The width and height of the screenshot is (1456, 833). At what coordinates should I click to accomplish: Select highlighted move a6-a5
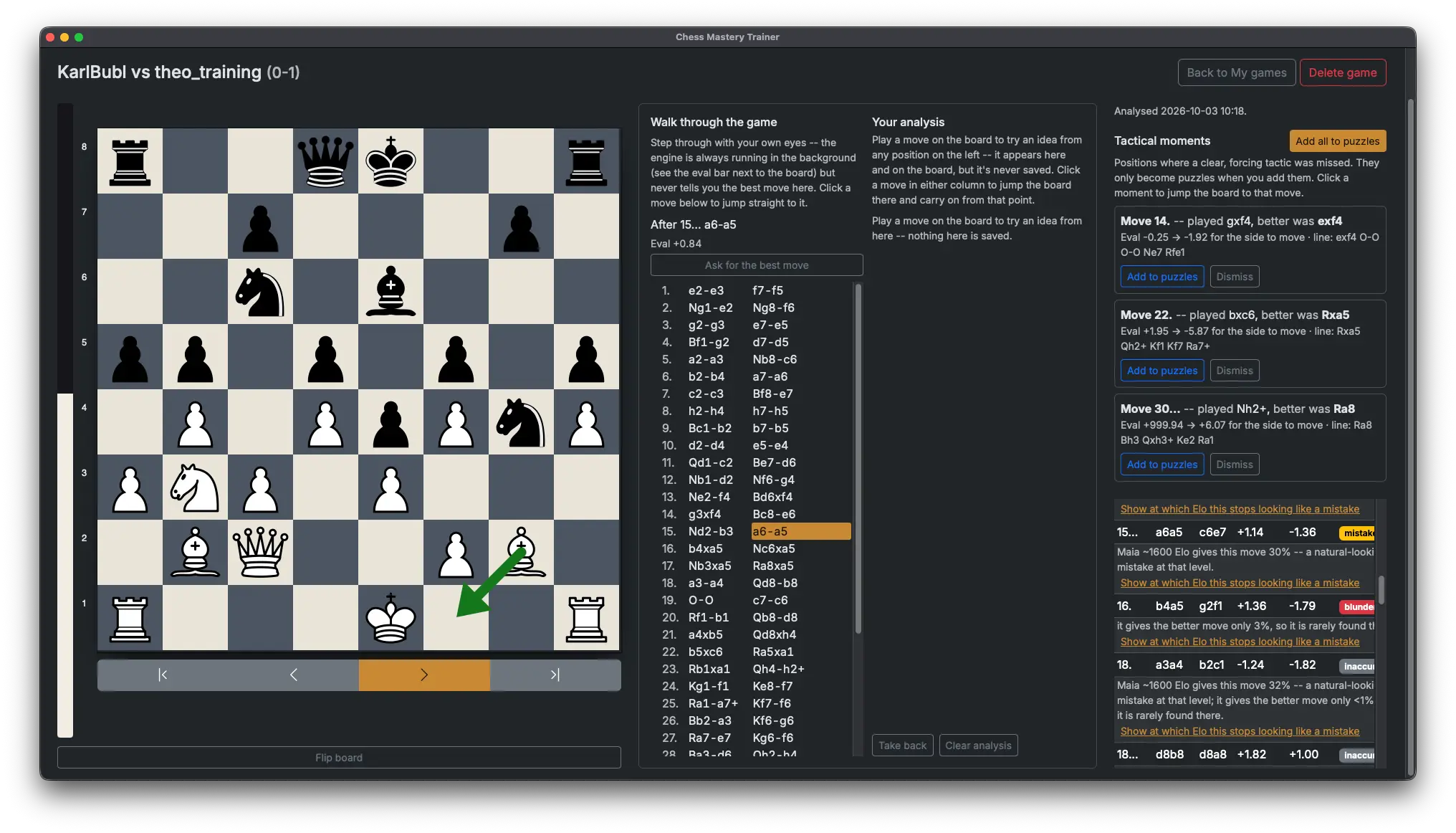(x=800, y=531)
